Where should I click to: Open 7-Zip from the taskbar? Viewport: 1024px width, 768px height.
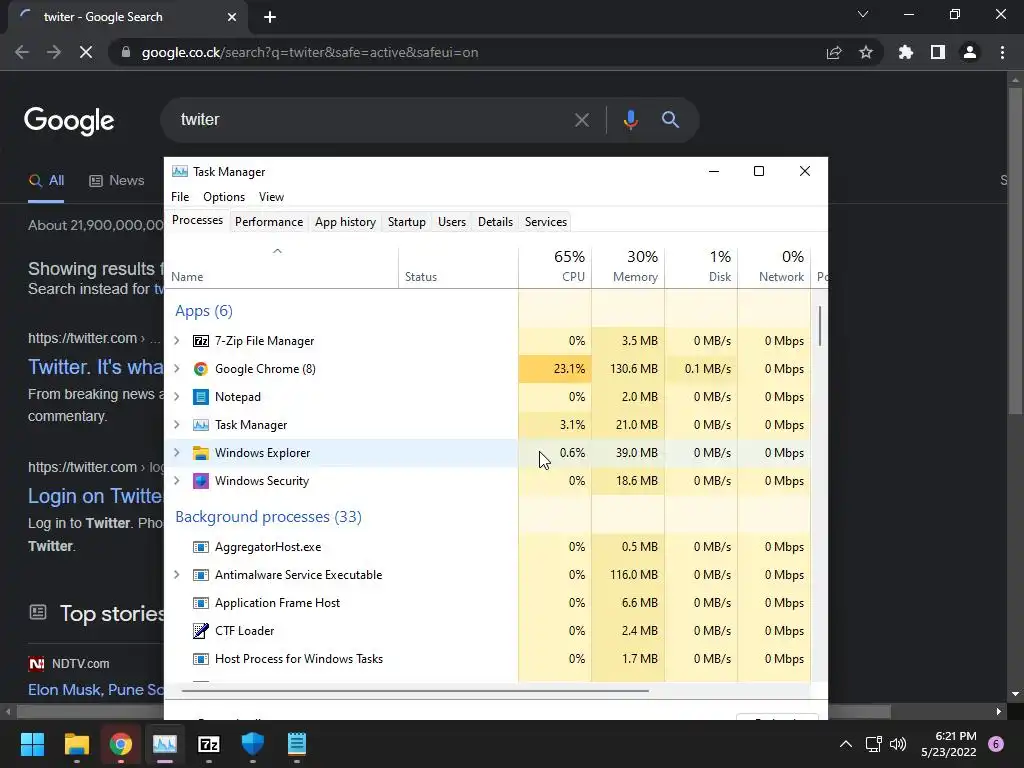click(208, 744)
